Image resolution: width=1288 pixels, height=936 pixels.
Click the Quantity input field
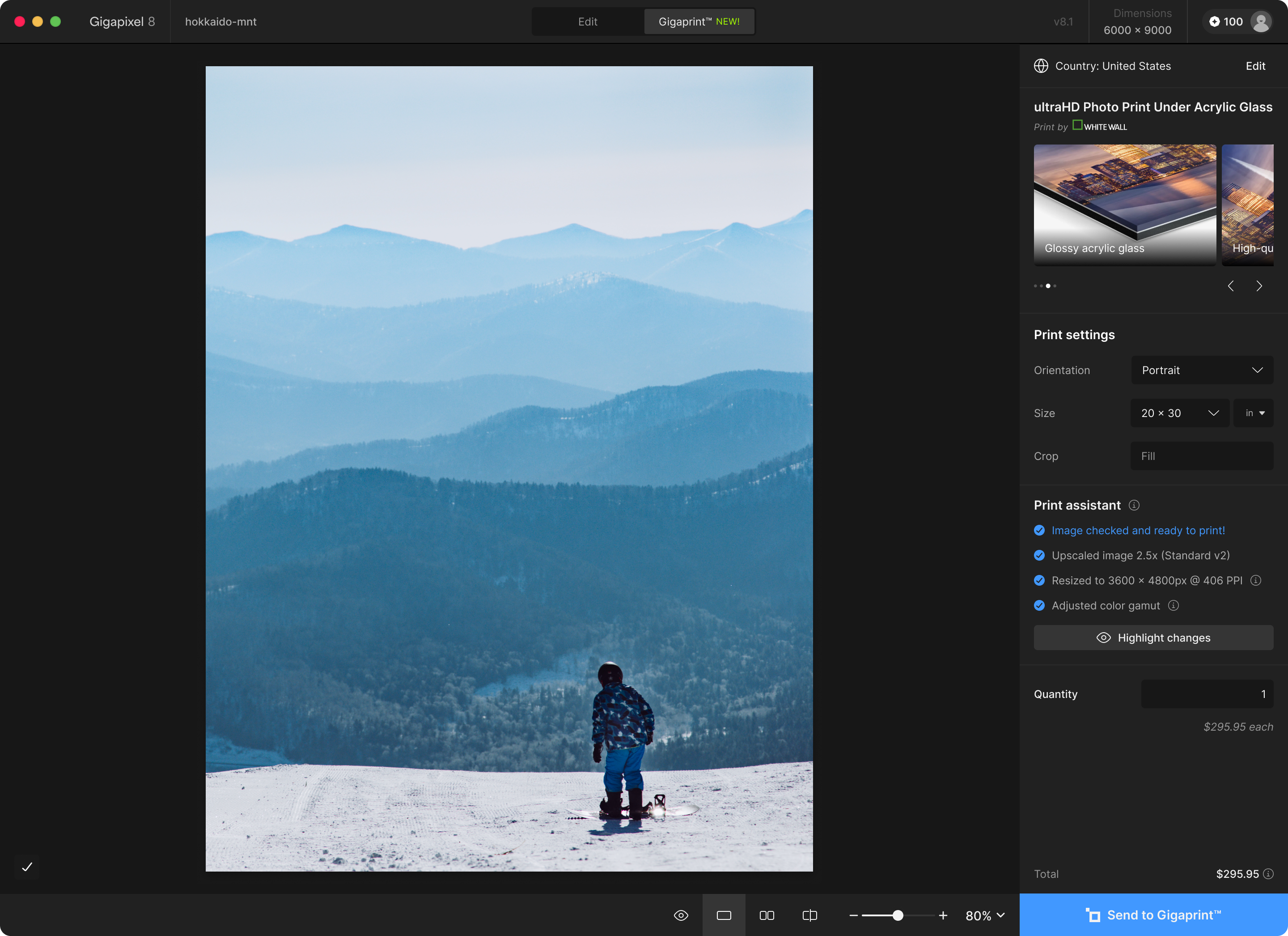coord(1207,694)
